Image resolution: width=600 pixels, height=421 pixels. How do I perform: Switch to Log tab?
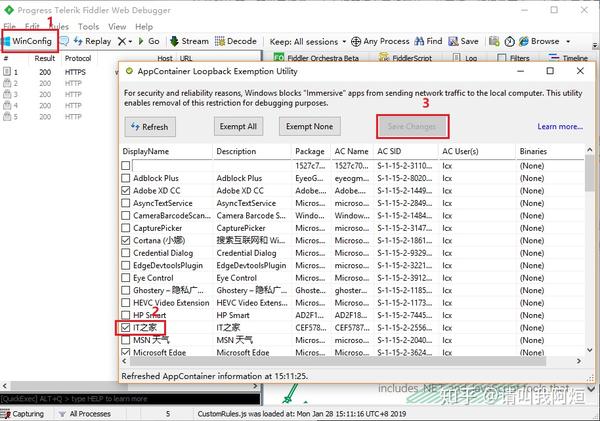465,57
